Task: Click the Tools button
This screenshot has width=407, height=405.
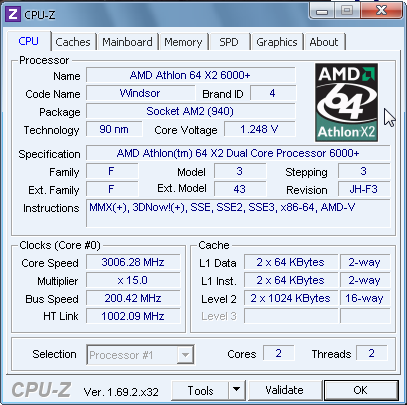Action: [x=200, y=390]
